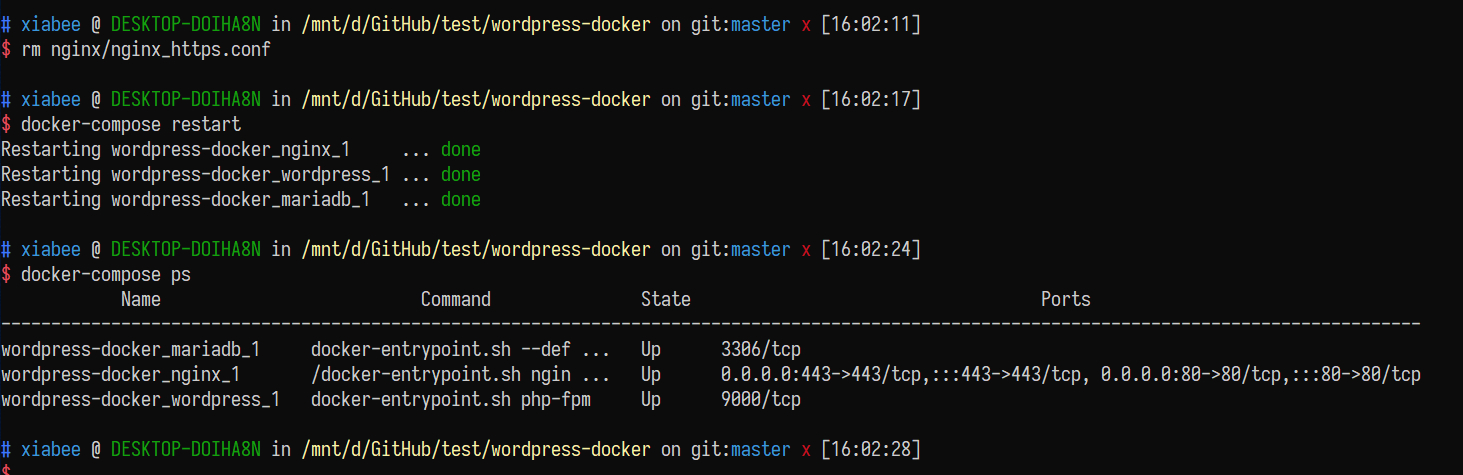Click the nginx port mapping 0.0.0.0:443->443/tcp
This screenshot has width=1463, height=475.
[x=821, y=375]
